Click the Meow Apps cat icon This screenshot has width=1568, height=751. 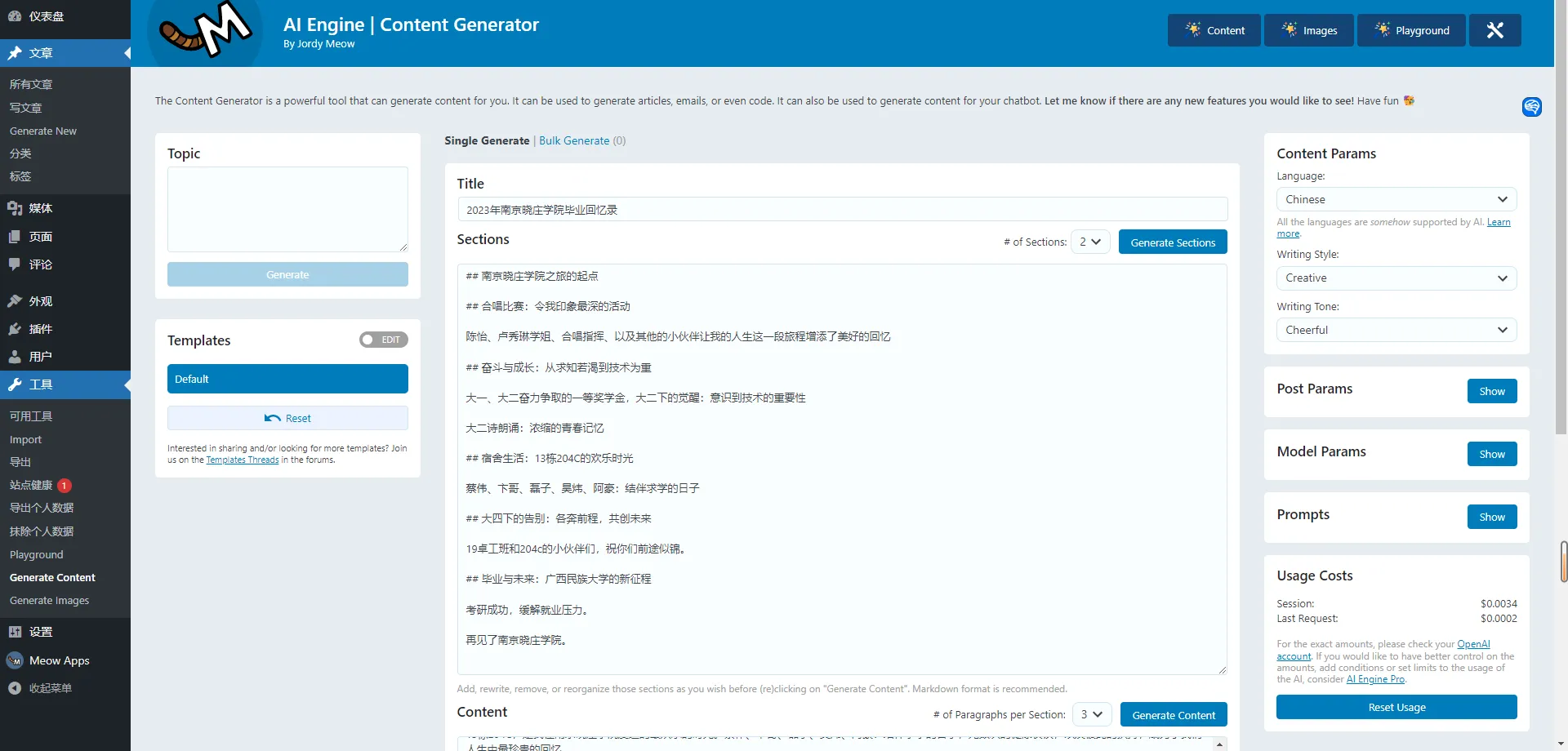(x=15, y=660)
